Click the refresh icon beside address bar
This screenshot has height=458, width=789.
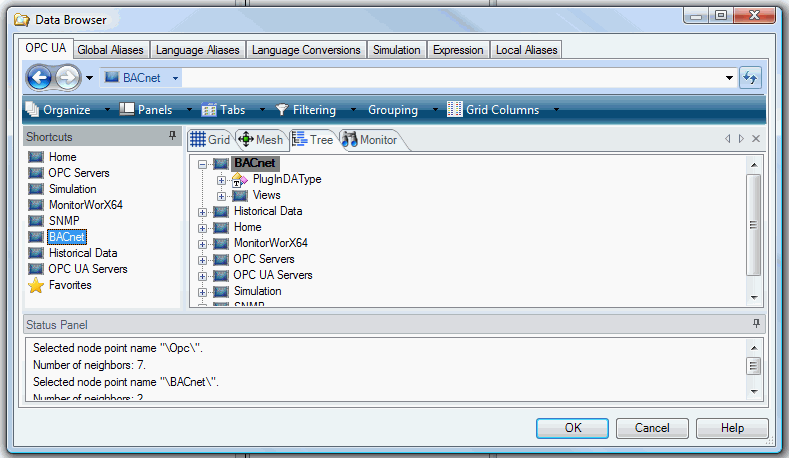tap(750, 78)
